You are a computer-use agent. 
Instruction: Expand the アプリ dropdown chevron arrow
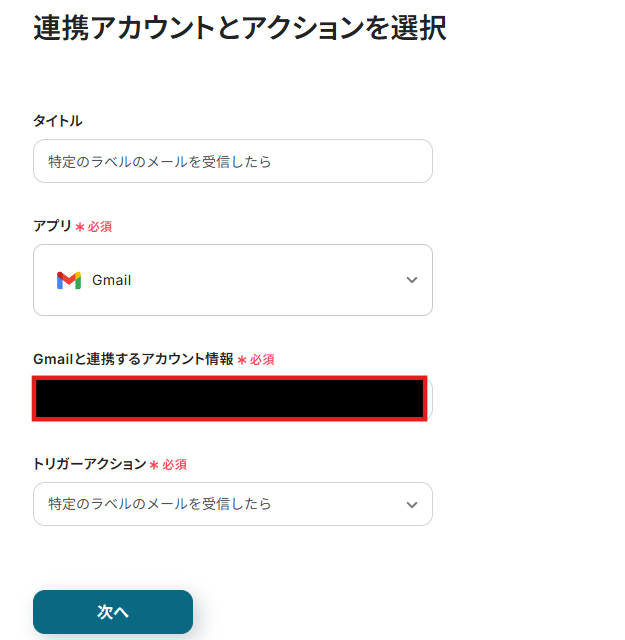(x=412, y=280)
